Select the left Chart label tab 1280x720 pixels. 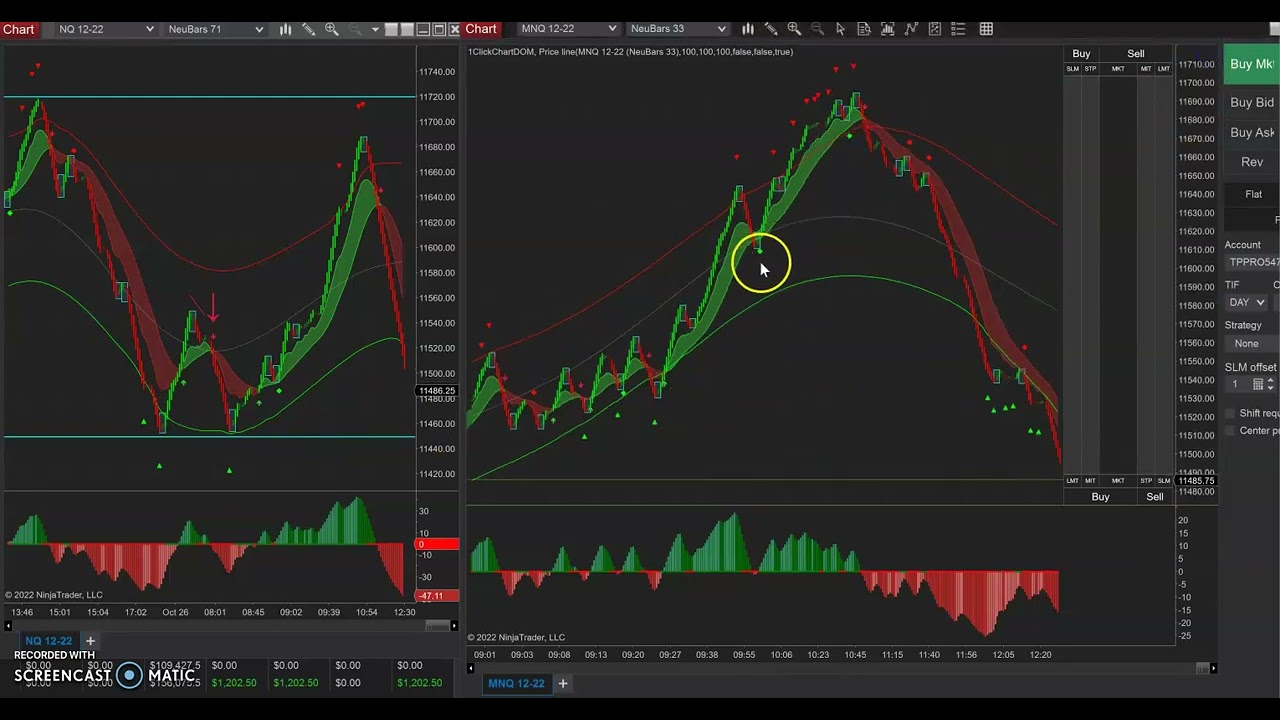point(19,29)
